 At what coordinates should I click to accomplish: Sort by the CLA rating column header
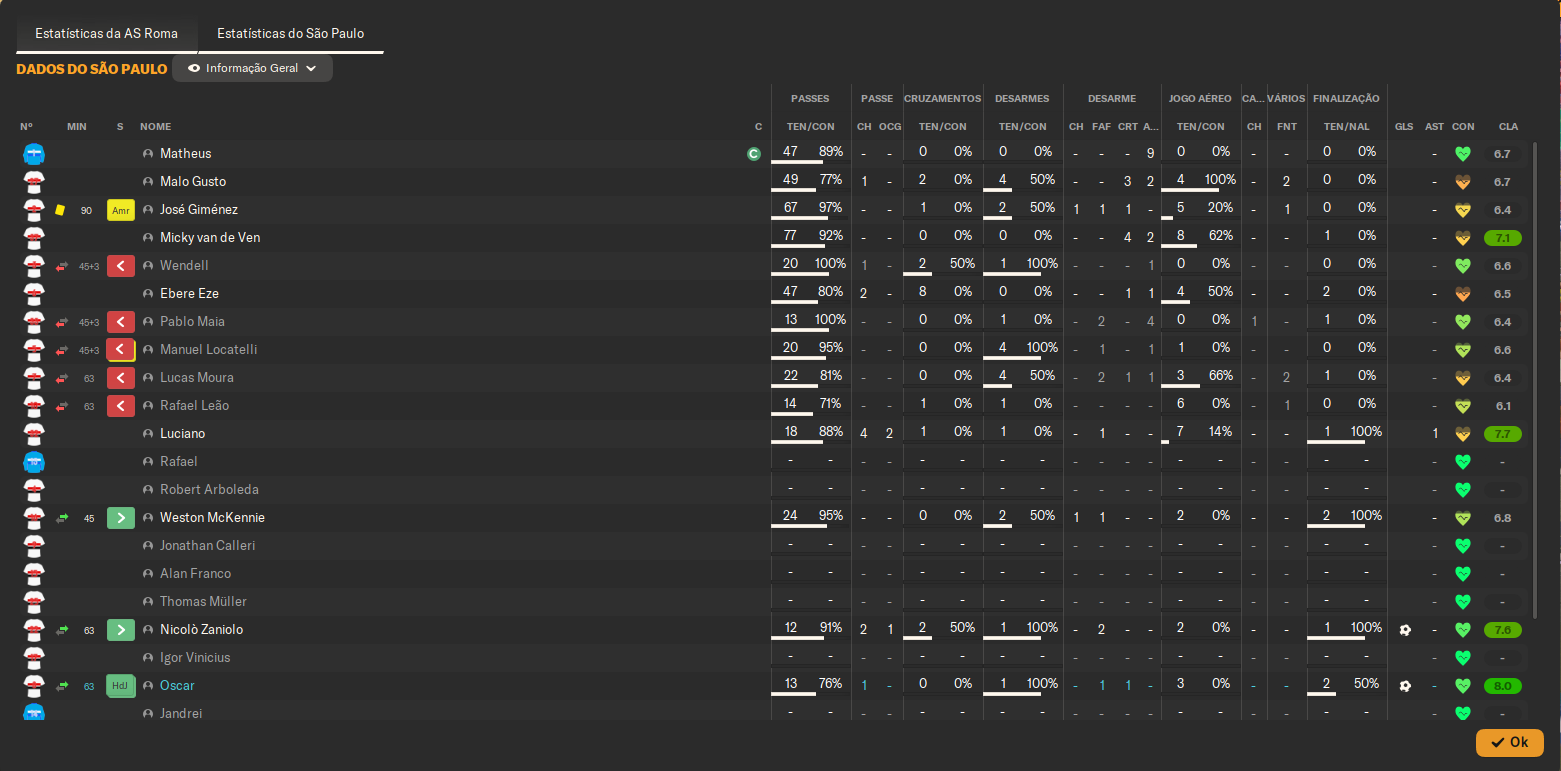tap(1508, 127)
